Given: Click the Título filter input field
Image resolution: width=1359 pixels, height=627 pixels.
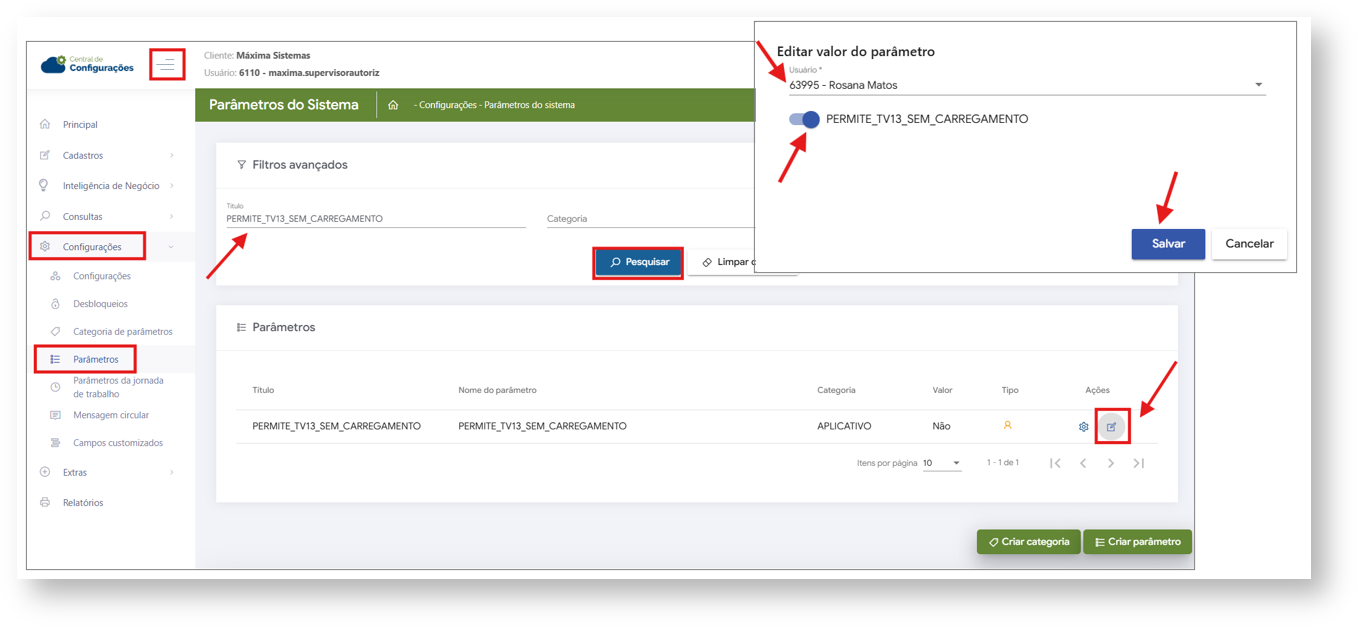Looking at the screenshot, I should 376,218.
